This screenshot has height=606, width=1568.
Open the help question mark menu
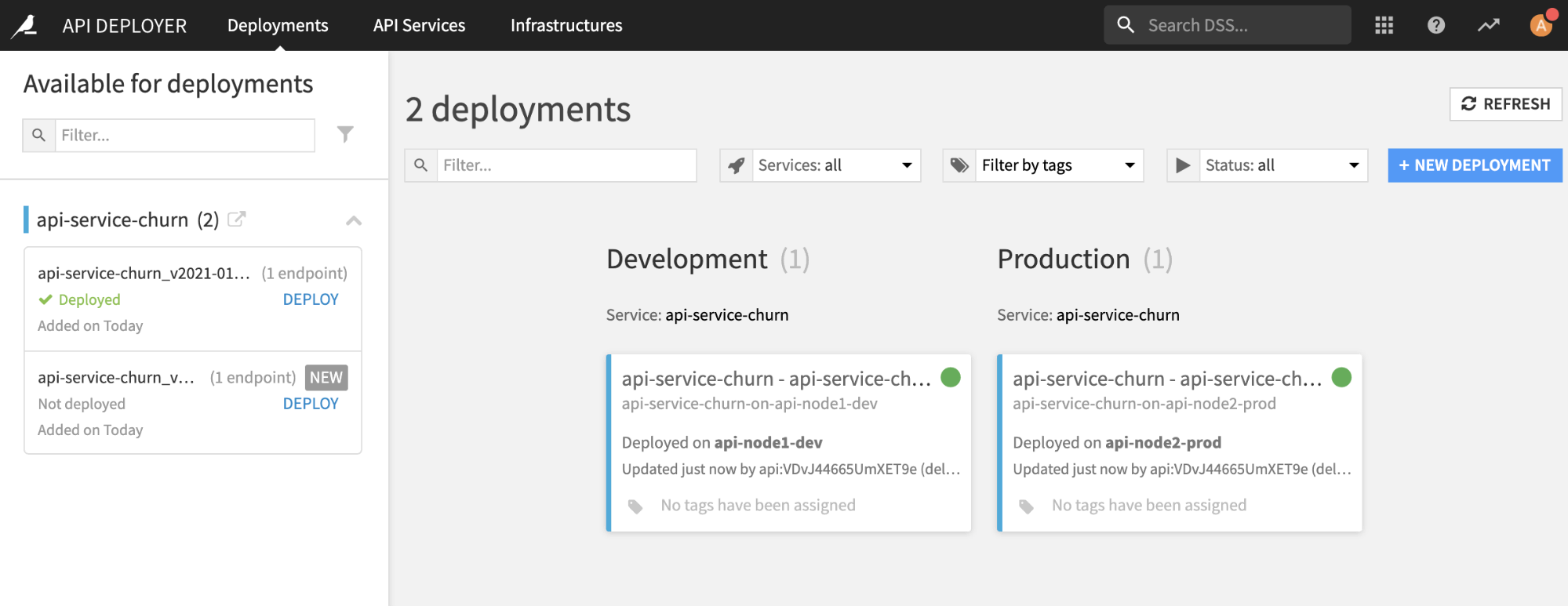tap(1435, 25)
